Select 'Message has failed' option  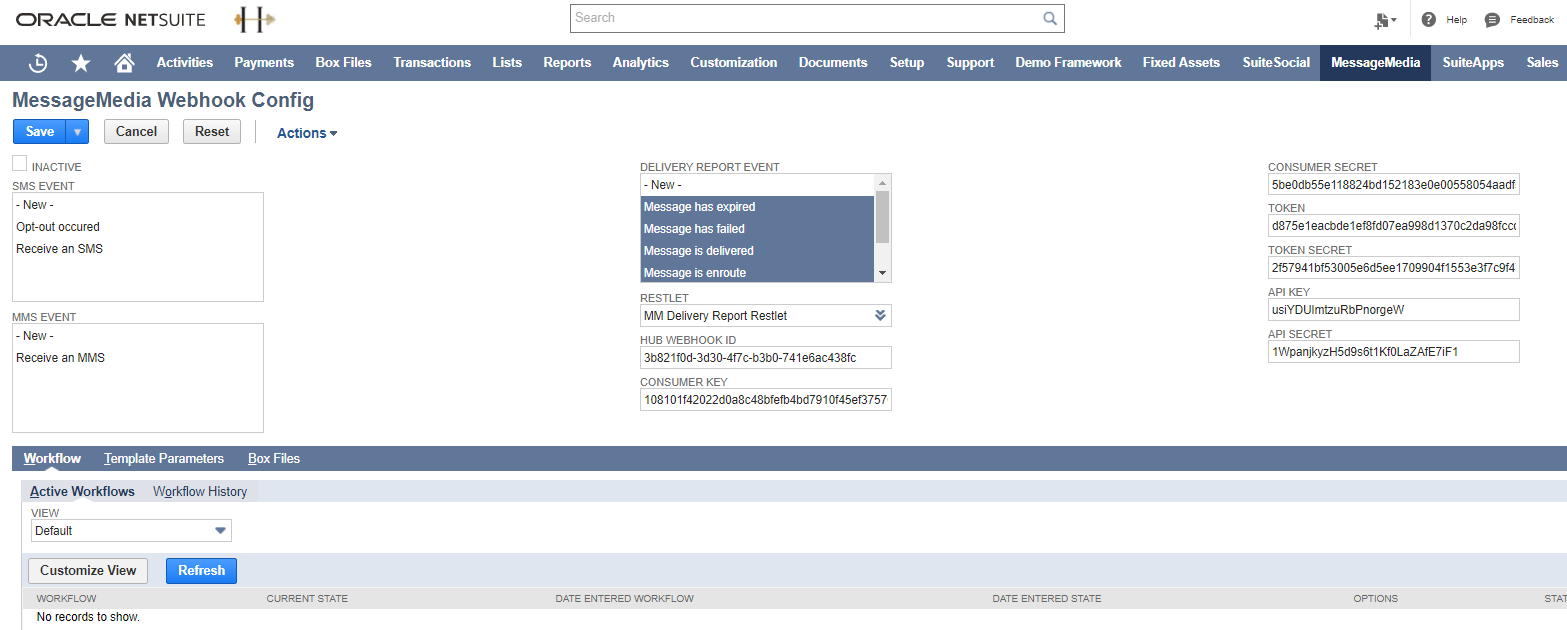coord(757,229)
